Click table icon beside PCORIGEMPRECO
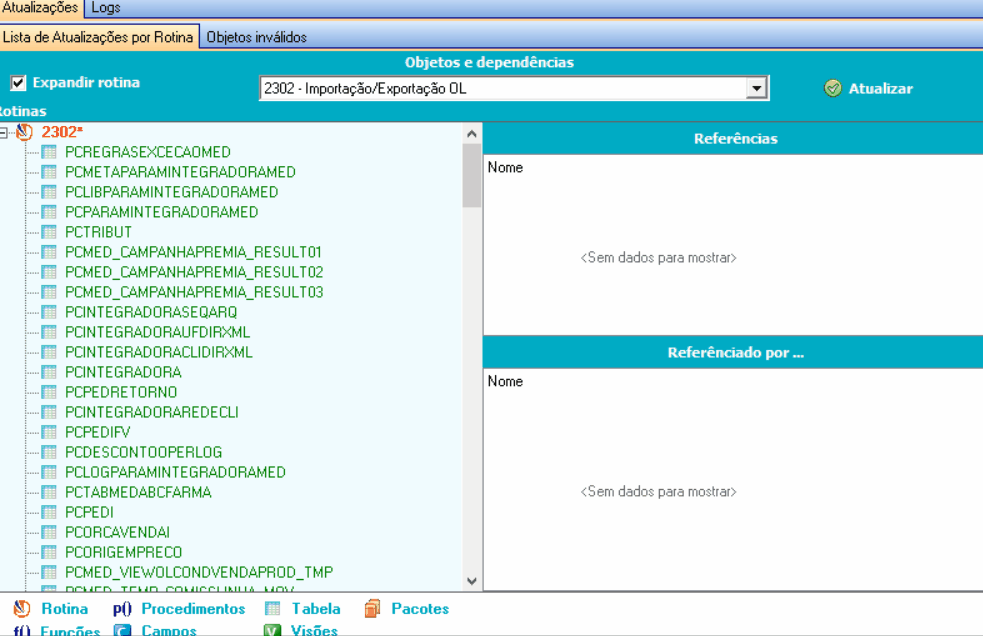The image size is (983, 636). click(x=49, y=553)
